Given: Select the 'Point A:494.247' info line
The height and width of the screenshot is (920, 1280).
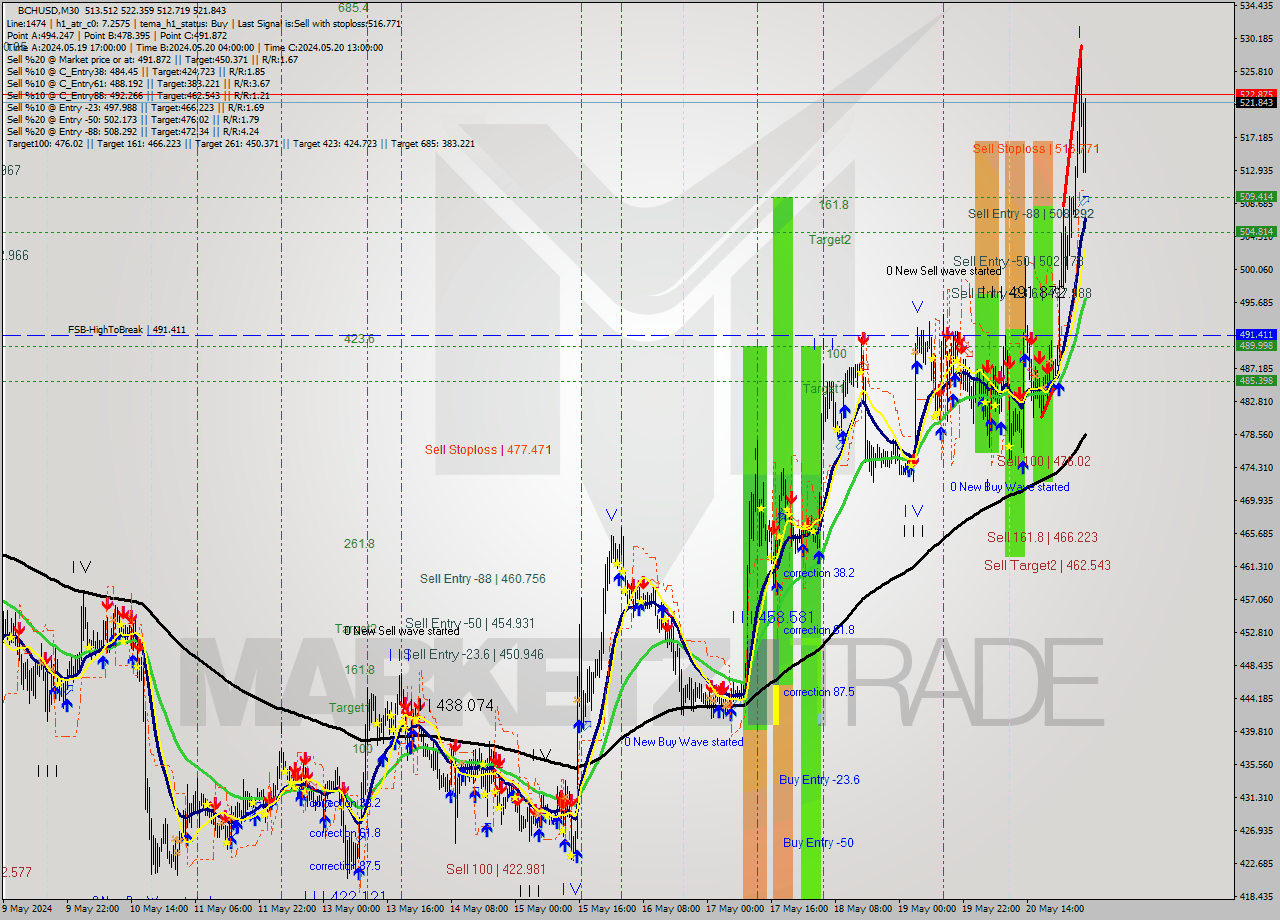Looking at the screenshot, I should click(x=117, y=35).
